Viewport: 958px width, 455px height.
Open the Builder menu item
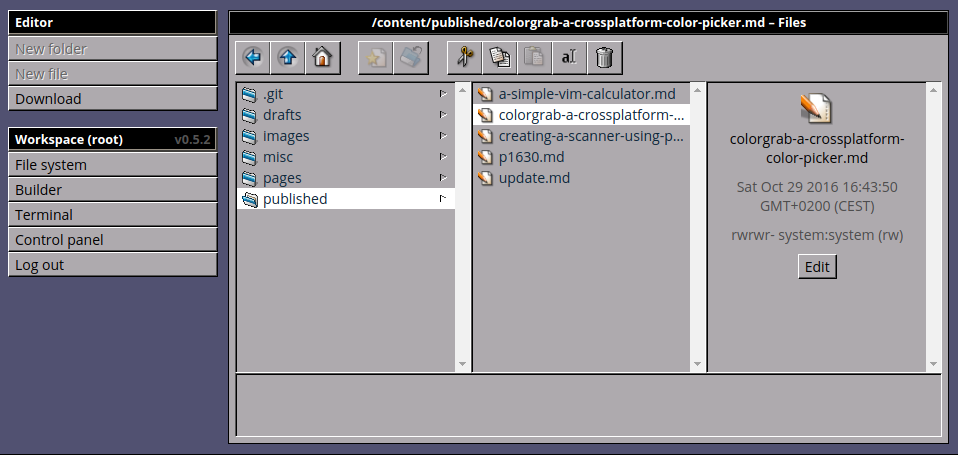112,190
